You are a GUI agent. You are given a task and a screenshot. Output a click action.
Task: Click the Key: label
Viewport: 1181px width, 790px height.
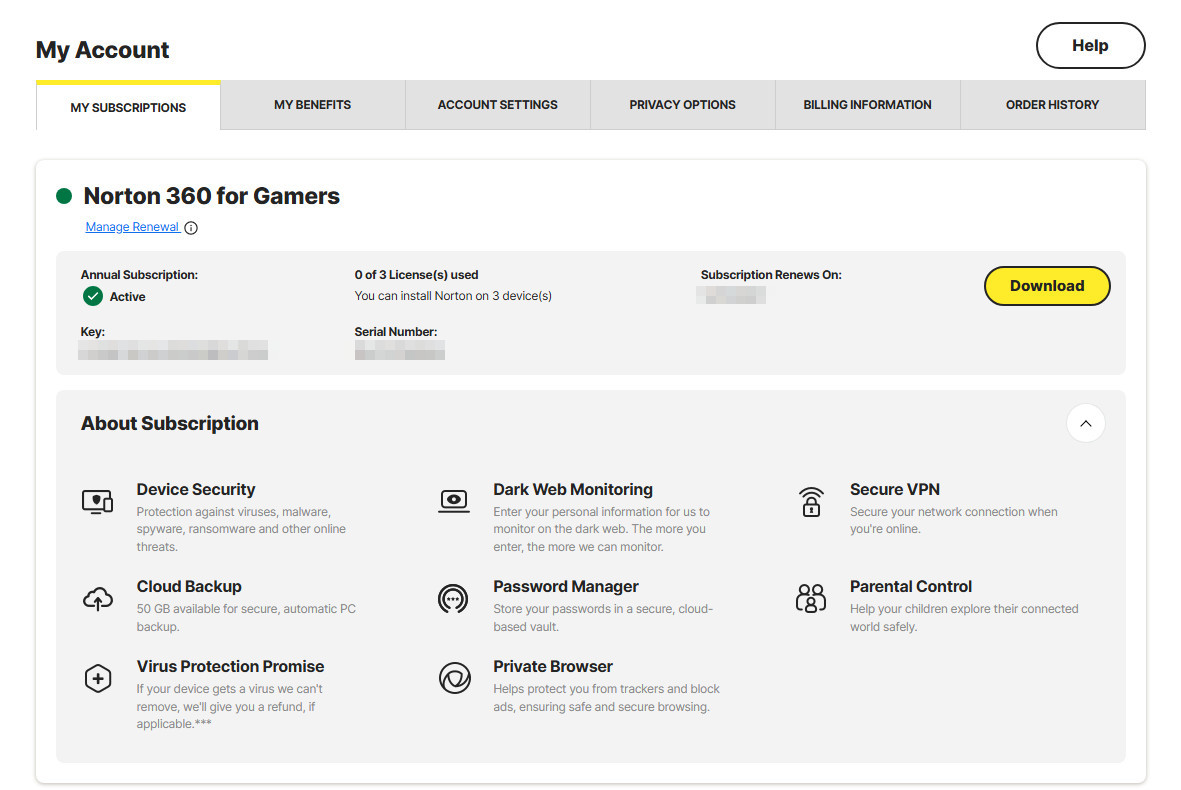coord(93,331)
